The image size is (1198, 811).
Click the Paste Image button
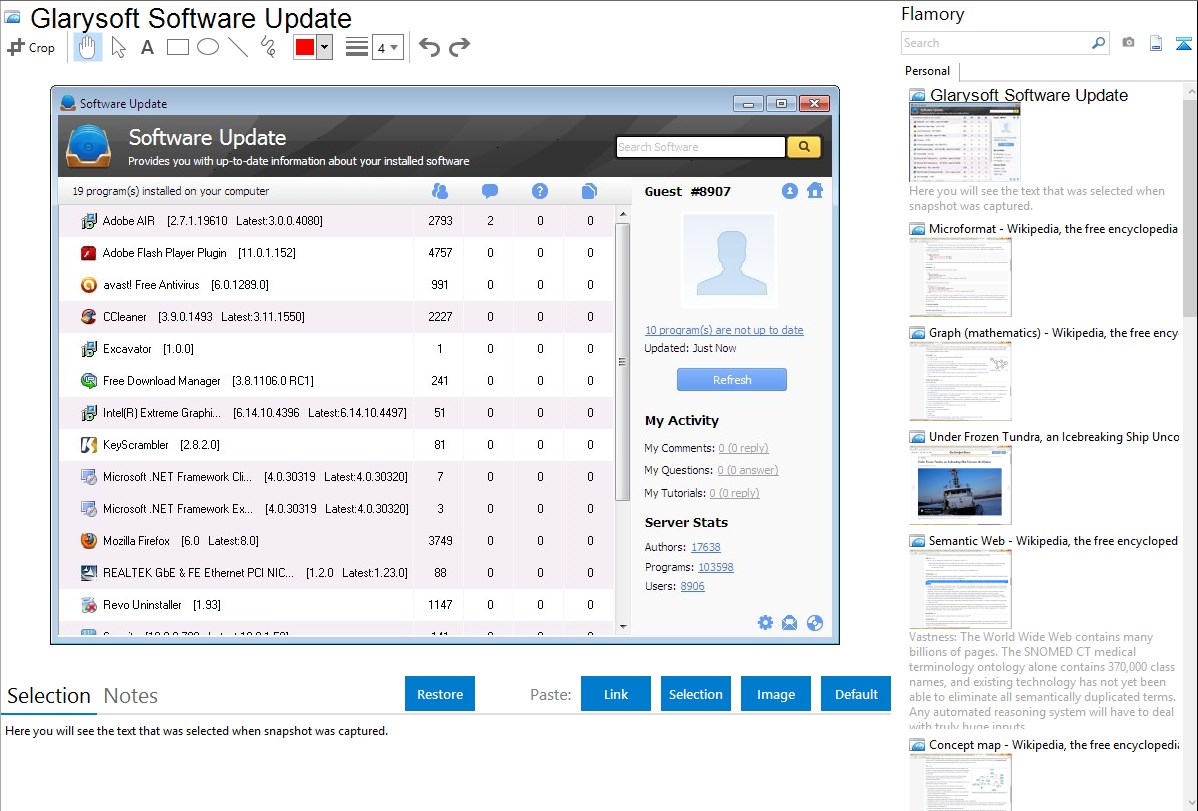tap(775, 694)
